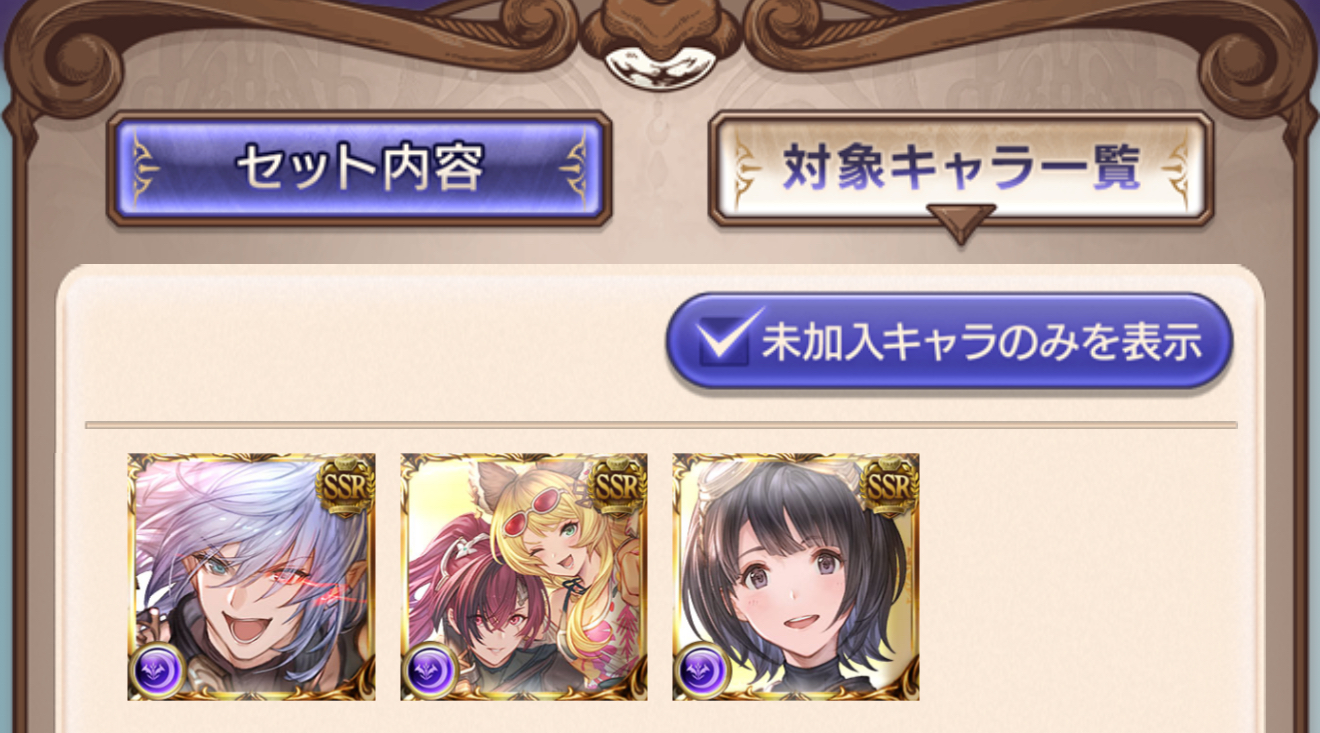Click the down arrow below 対象キャラ一覧 tab
Viewport: 1320px width, 733px height.
961,222
